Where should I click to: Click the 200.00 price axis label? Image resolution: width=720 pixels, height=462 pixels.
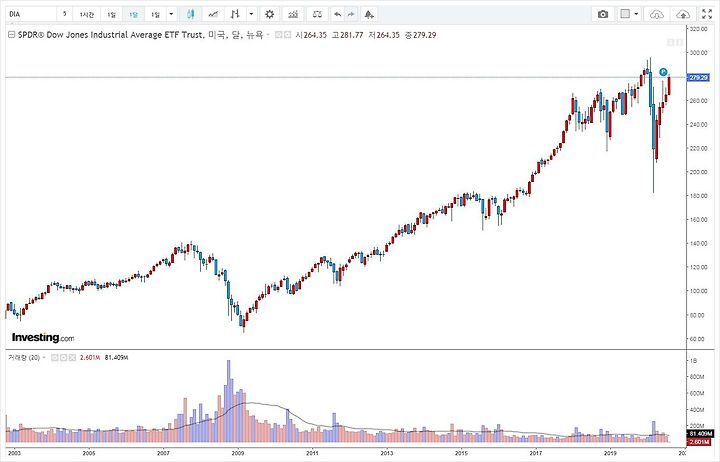698,172
